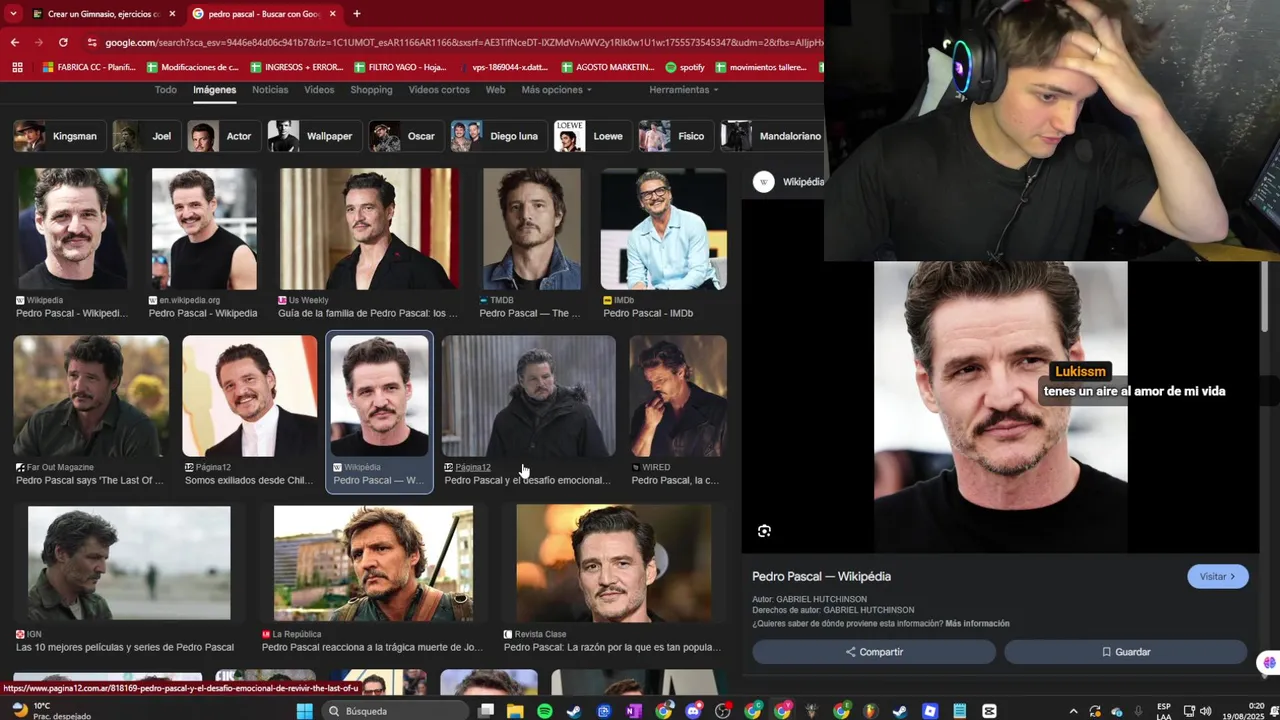This screenshot has width=1280, height=720.
Task: Open the weather widget showing 10°C
Action: [x=50, y=711]
